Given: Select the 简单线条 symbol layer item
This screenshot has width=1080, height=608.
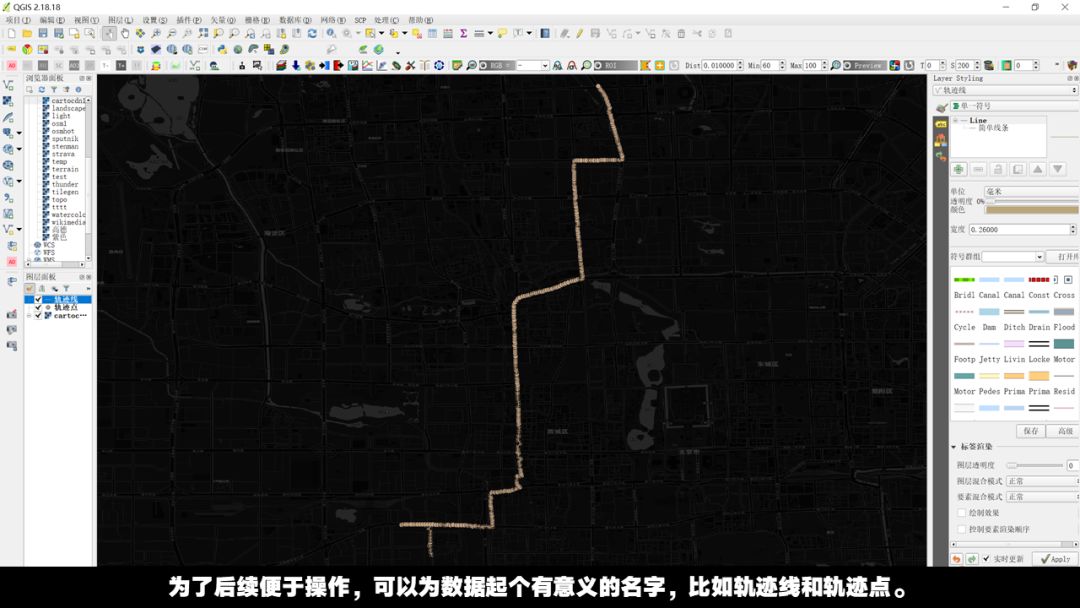Looking at the screenshot, I should (x=993, y=128).
